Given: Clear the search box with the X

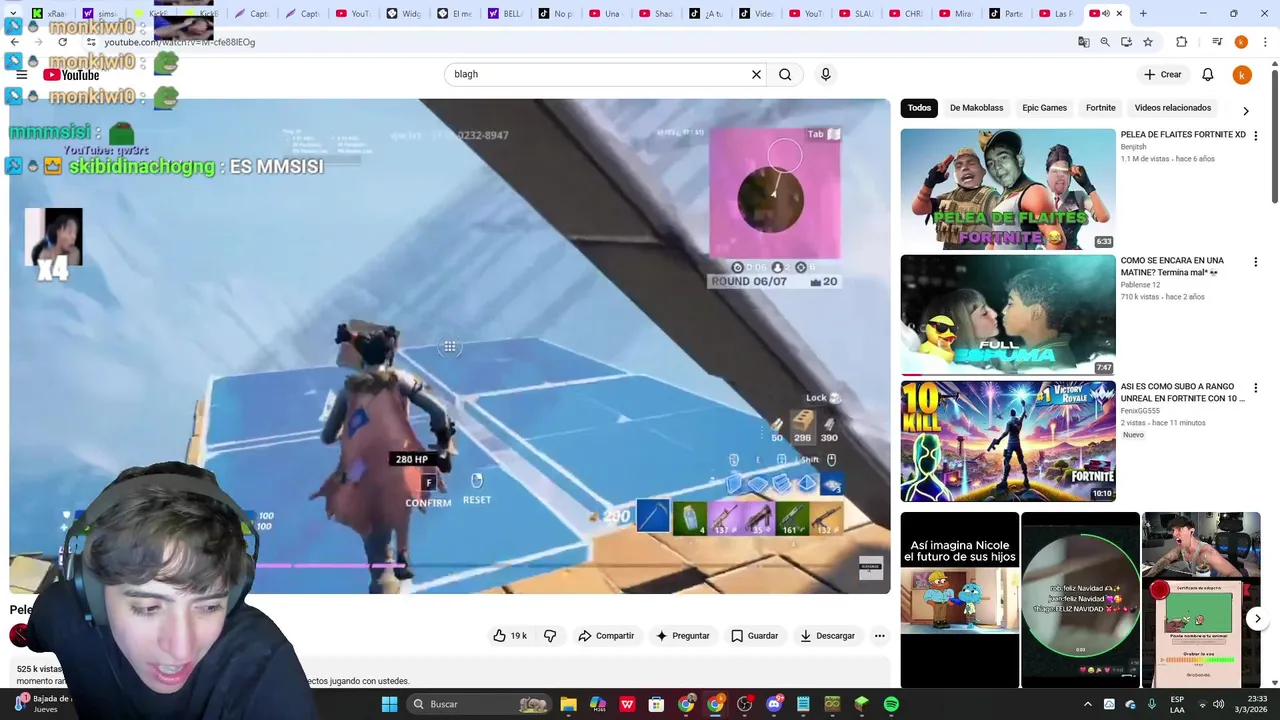Looking at the screenshot, I should (756, 74).
